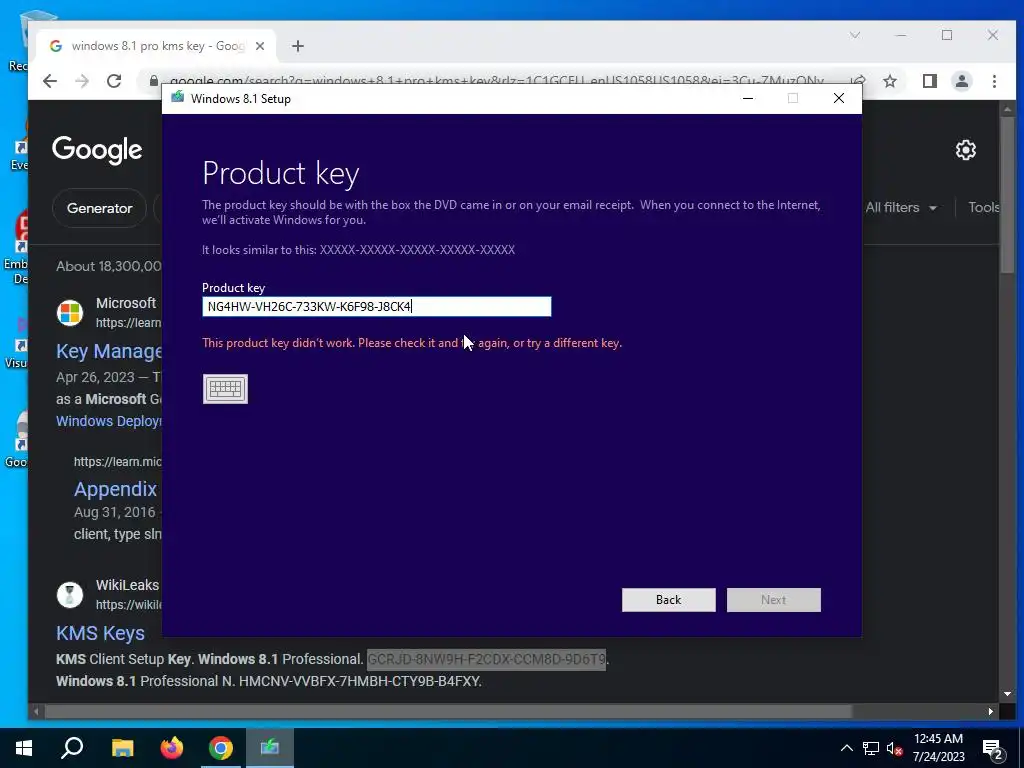This screenshot has height=768, width=1024.
Task: Open the notification center icon
Action: 992,749
